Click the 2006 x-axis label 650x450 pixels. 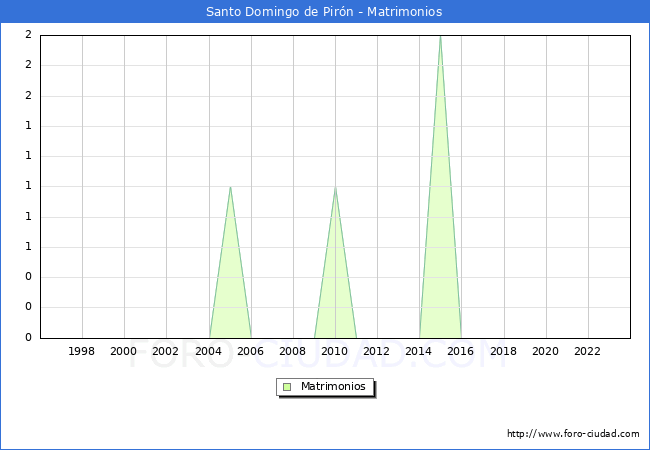250,351
